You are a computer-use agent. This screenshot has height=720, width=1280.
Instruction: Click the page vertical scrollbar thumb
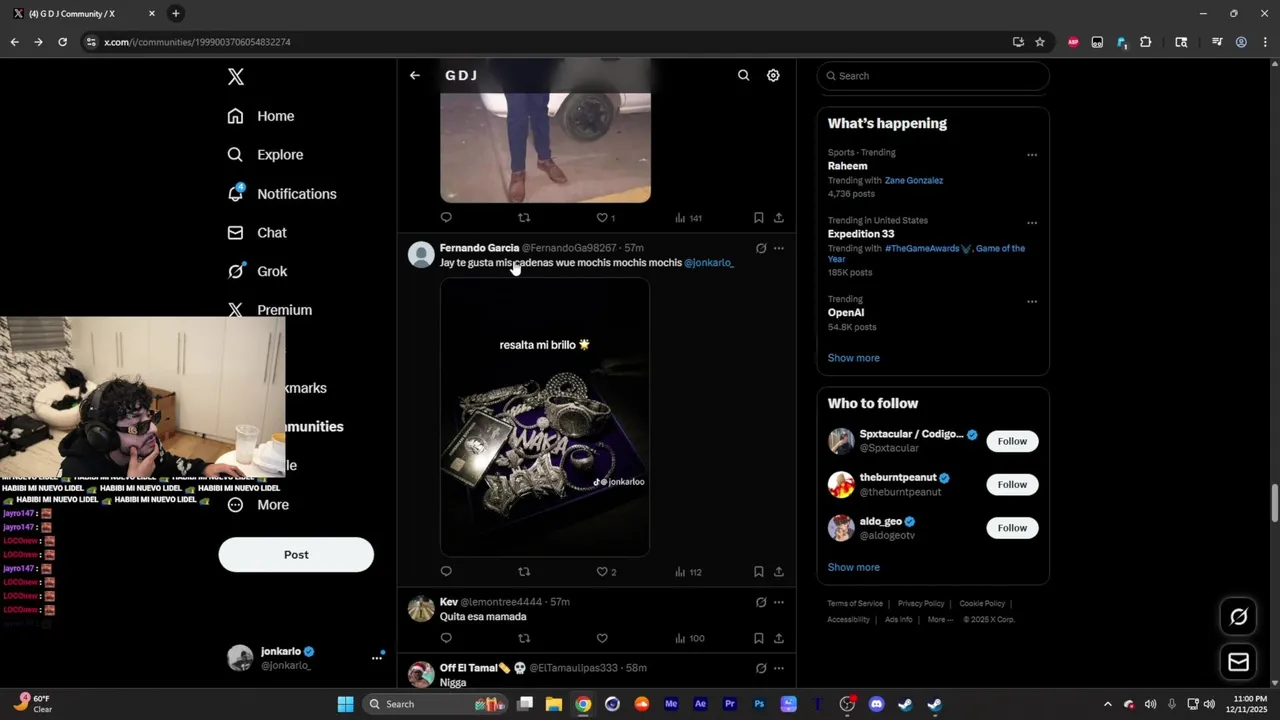1274,502
